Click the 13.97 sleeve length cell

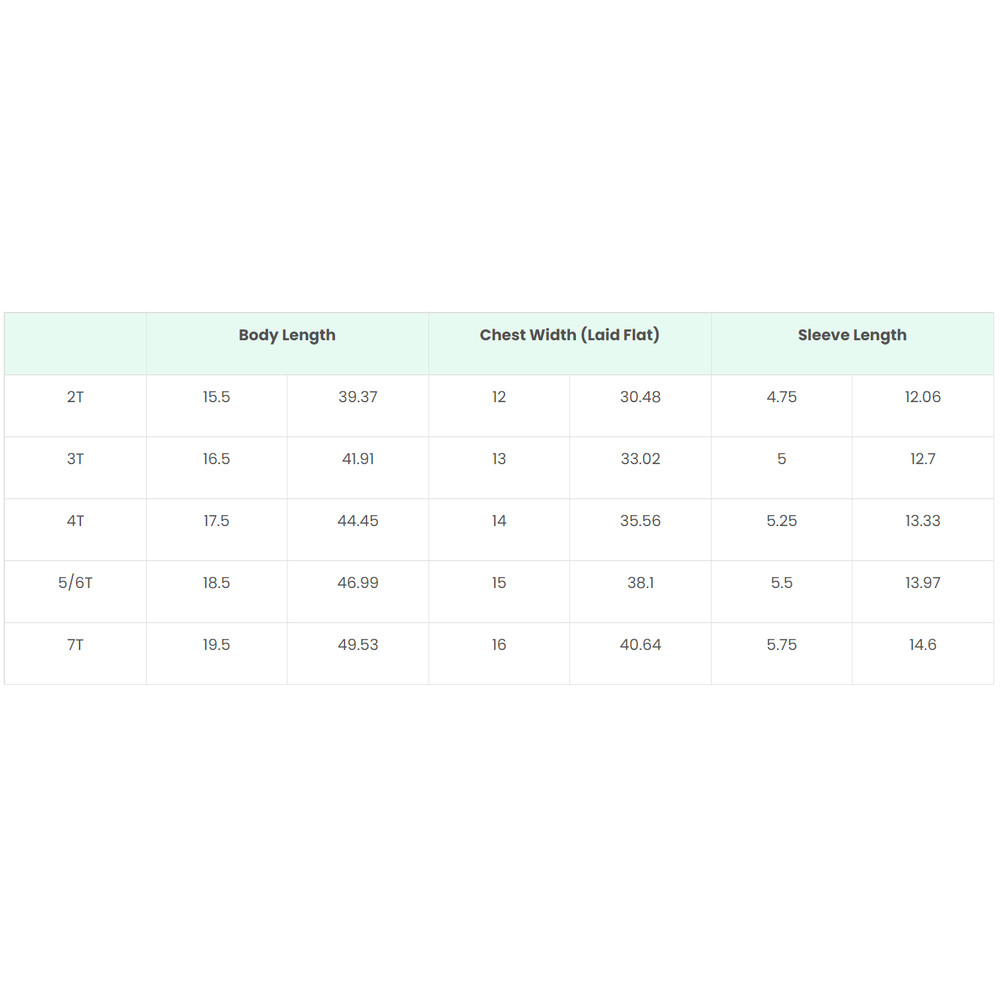pyautogui.click(x=923, y=583)
